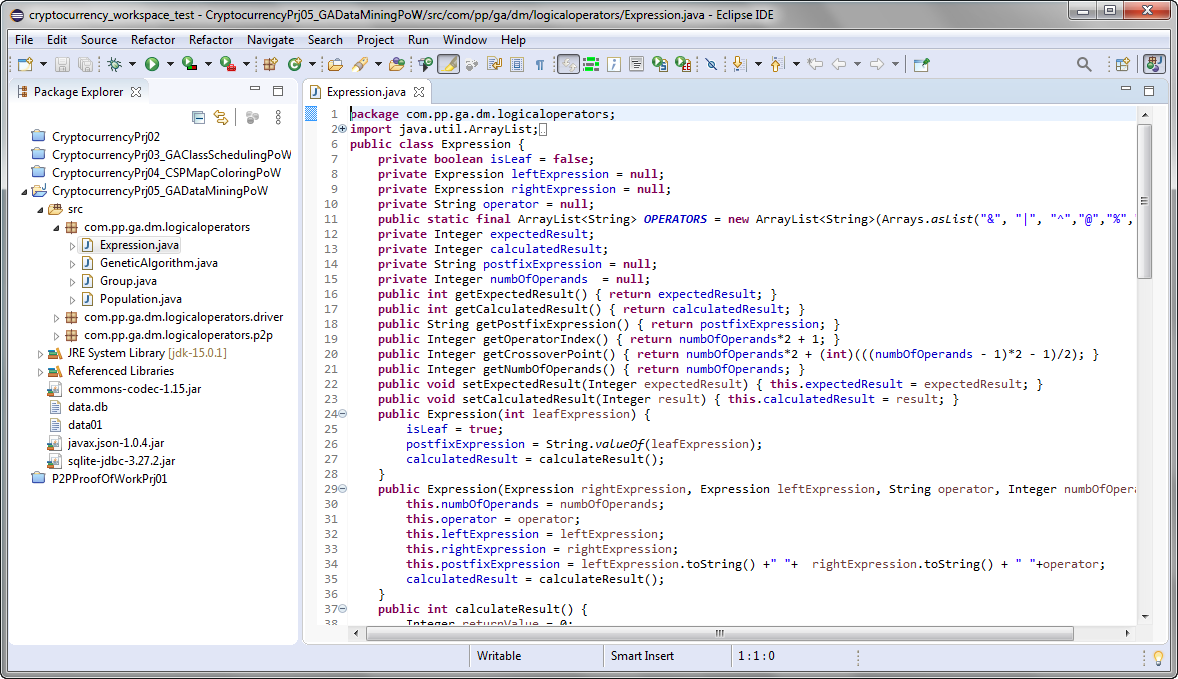Expand the GeneticAlgorithm.java tree node
This screenshot has width=1178, height=679.
click(x=72, y=263)
